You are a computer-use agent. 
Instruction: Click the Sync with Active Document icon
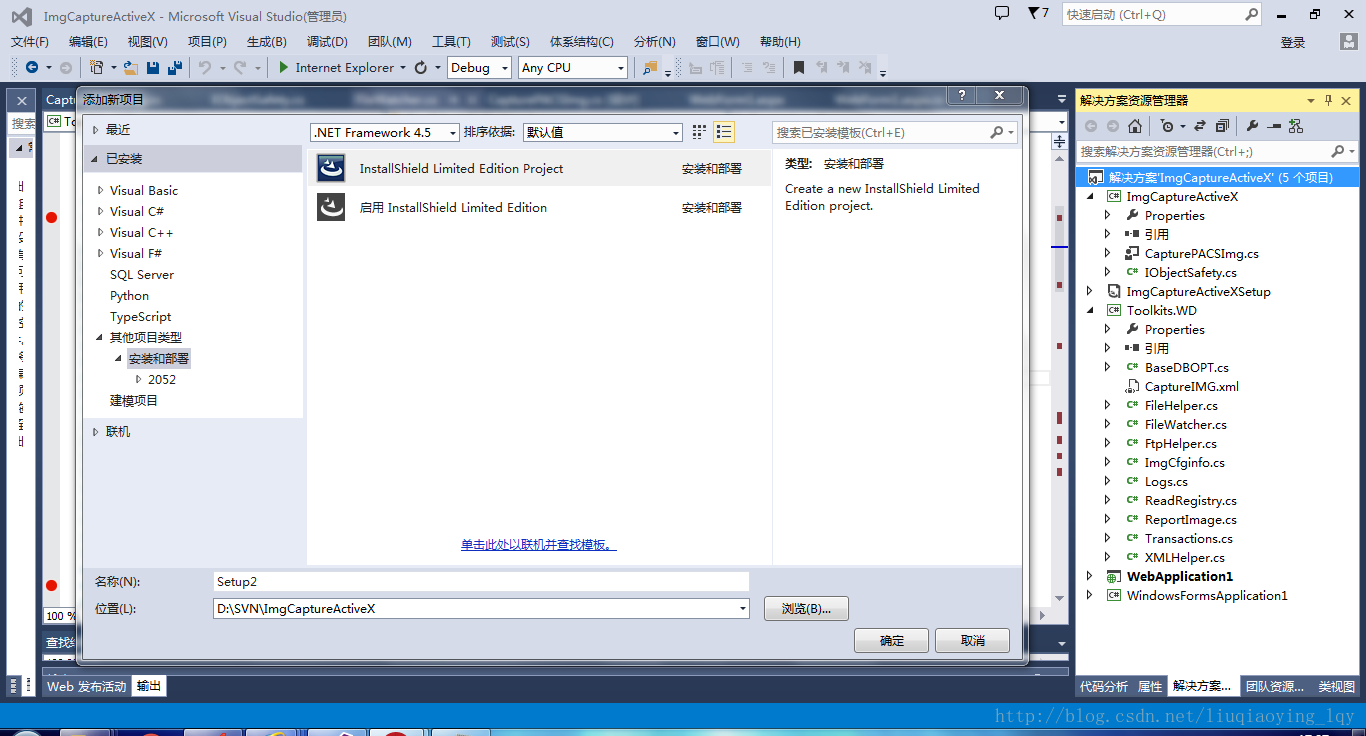tap(1201, 126)
